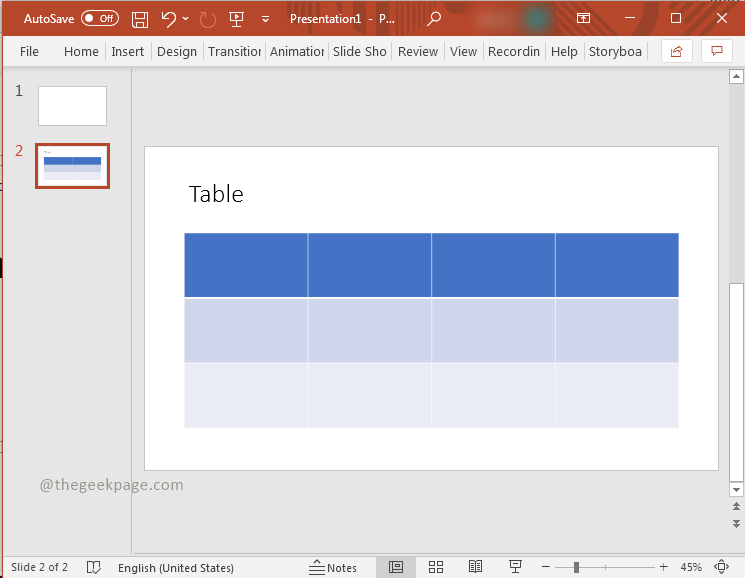Switch to the Insert tab
Screen dimensions: 745x578
(x=127, y=51)
